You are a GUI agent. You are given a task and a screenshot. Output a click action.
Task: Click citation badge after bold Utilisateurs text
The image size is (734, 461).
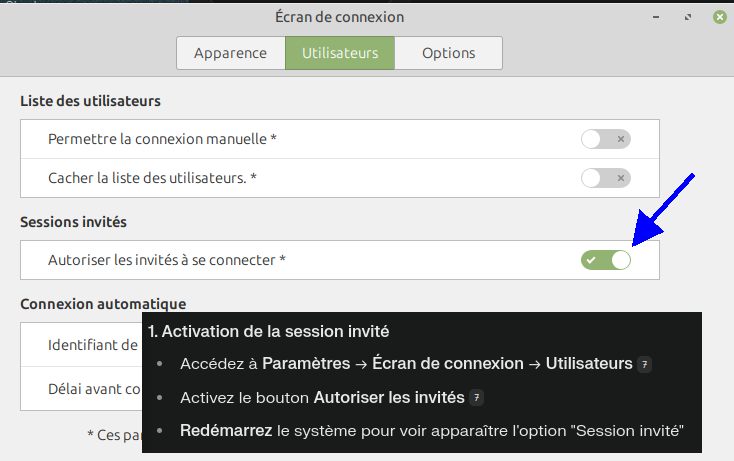pos(645,364)
